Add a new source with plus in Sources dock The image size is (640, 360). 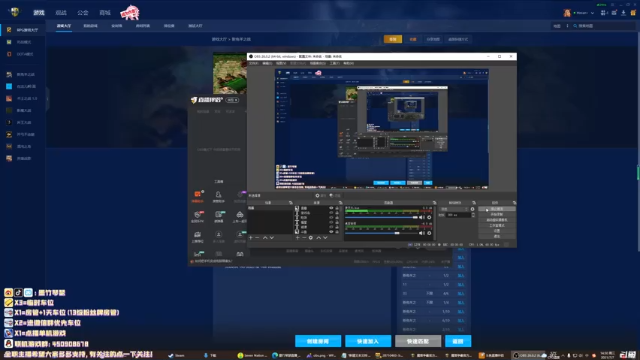(x=298, y=238)
